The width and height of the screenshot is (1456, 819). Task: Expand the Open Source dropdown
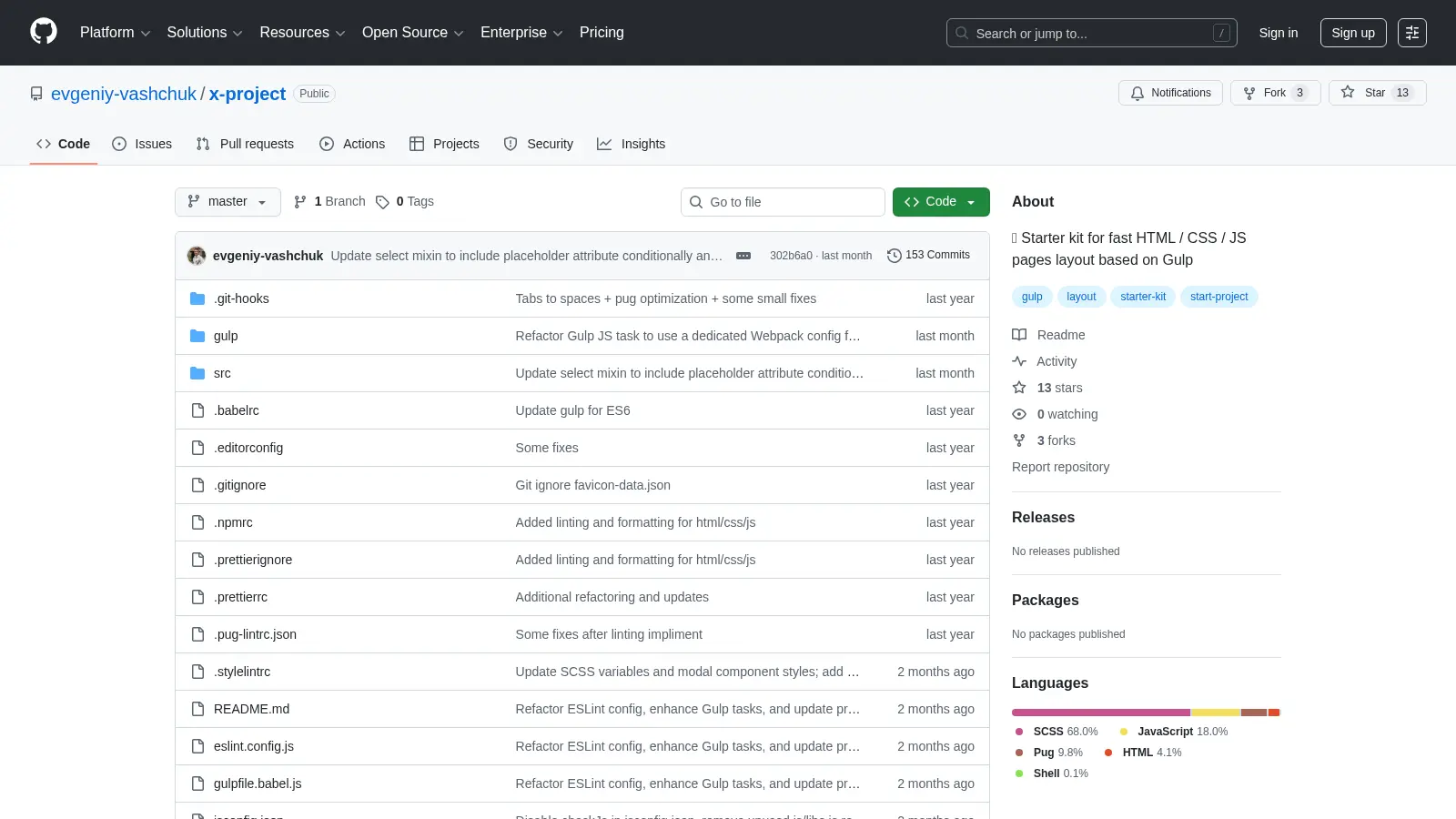coord(413,33)
